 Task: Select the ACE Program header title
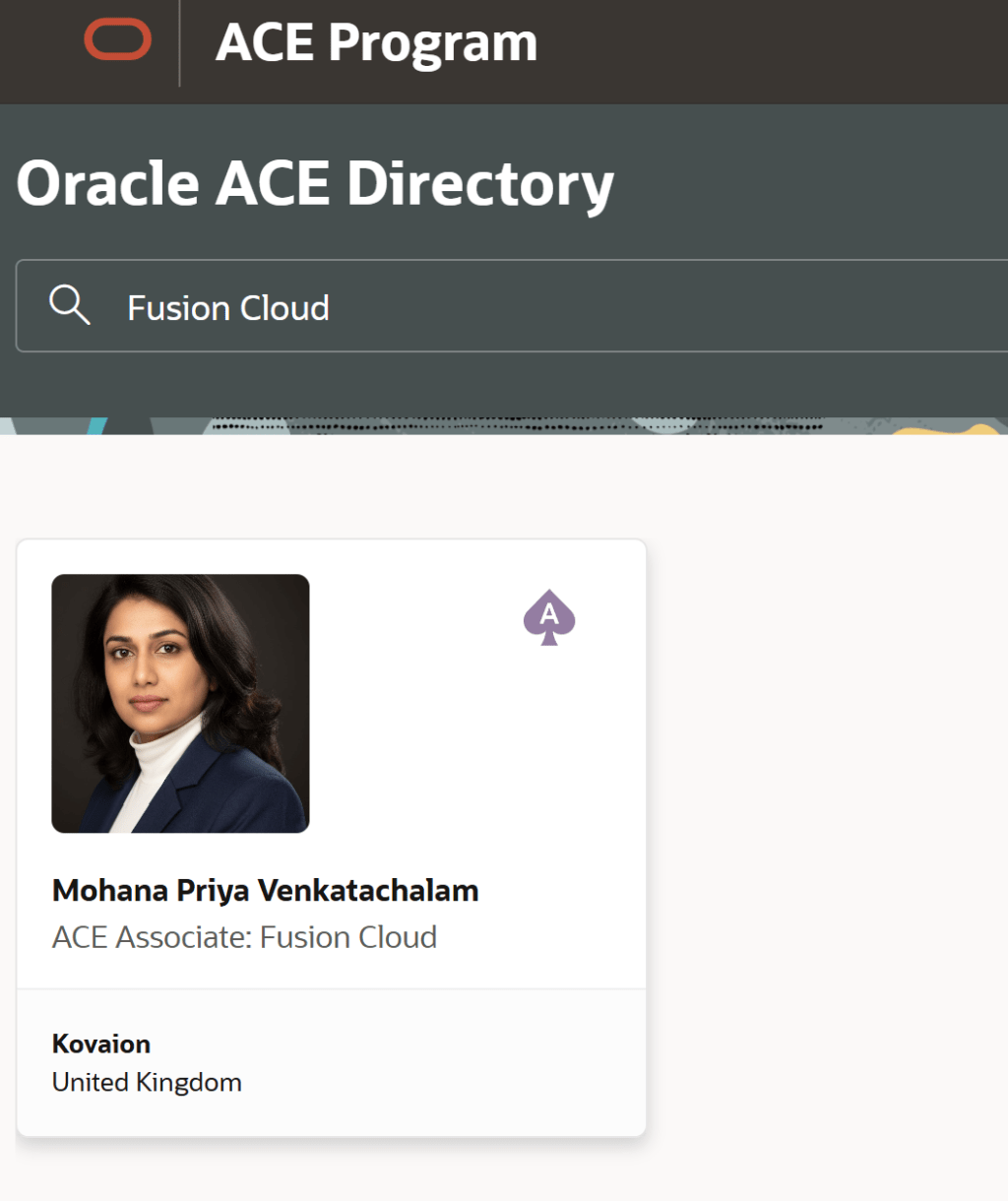376,41
